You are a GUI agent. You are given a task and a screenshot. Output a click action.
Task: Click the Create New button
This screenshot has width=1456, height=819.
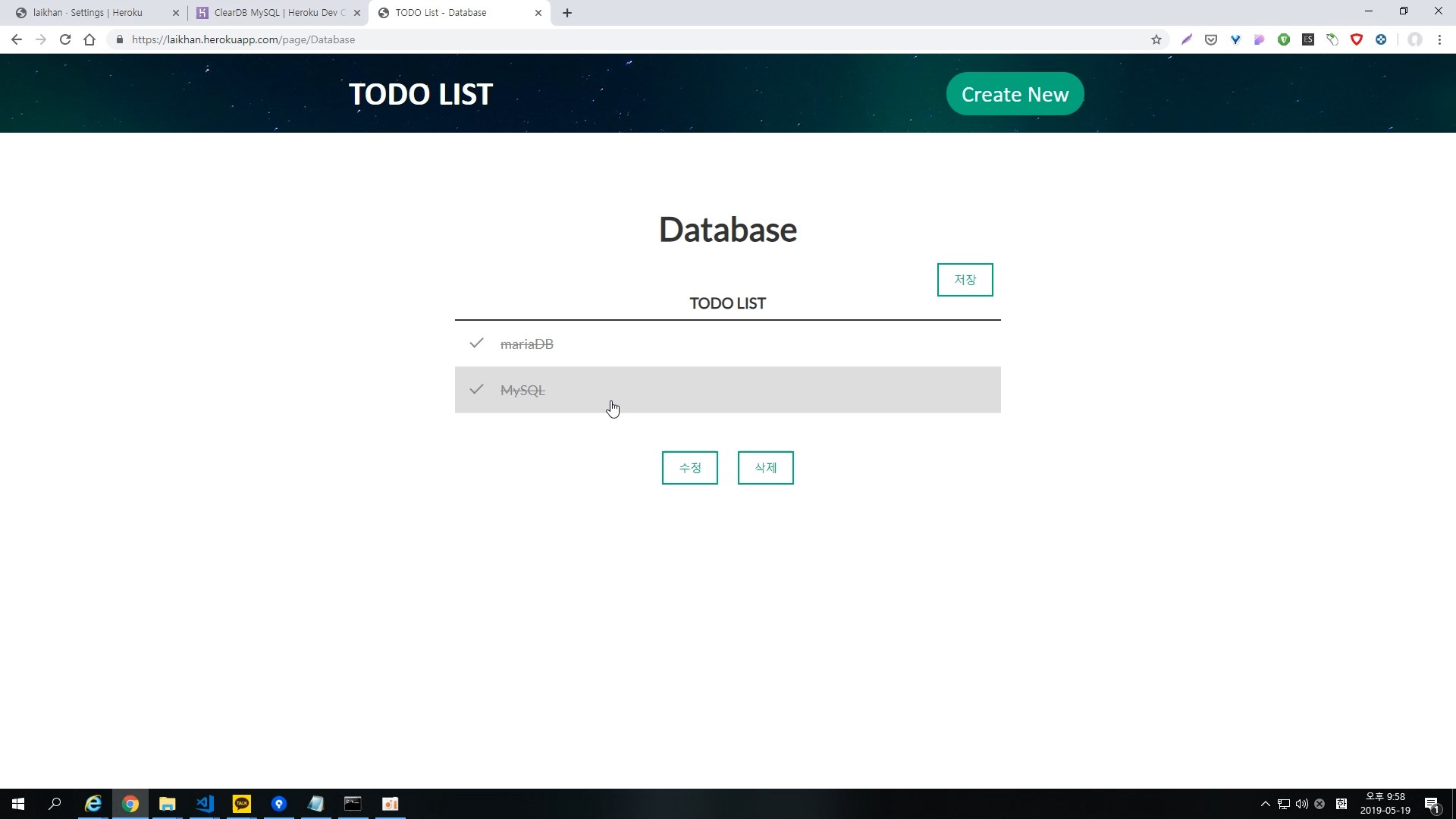click(1015, 94)
